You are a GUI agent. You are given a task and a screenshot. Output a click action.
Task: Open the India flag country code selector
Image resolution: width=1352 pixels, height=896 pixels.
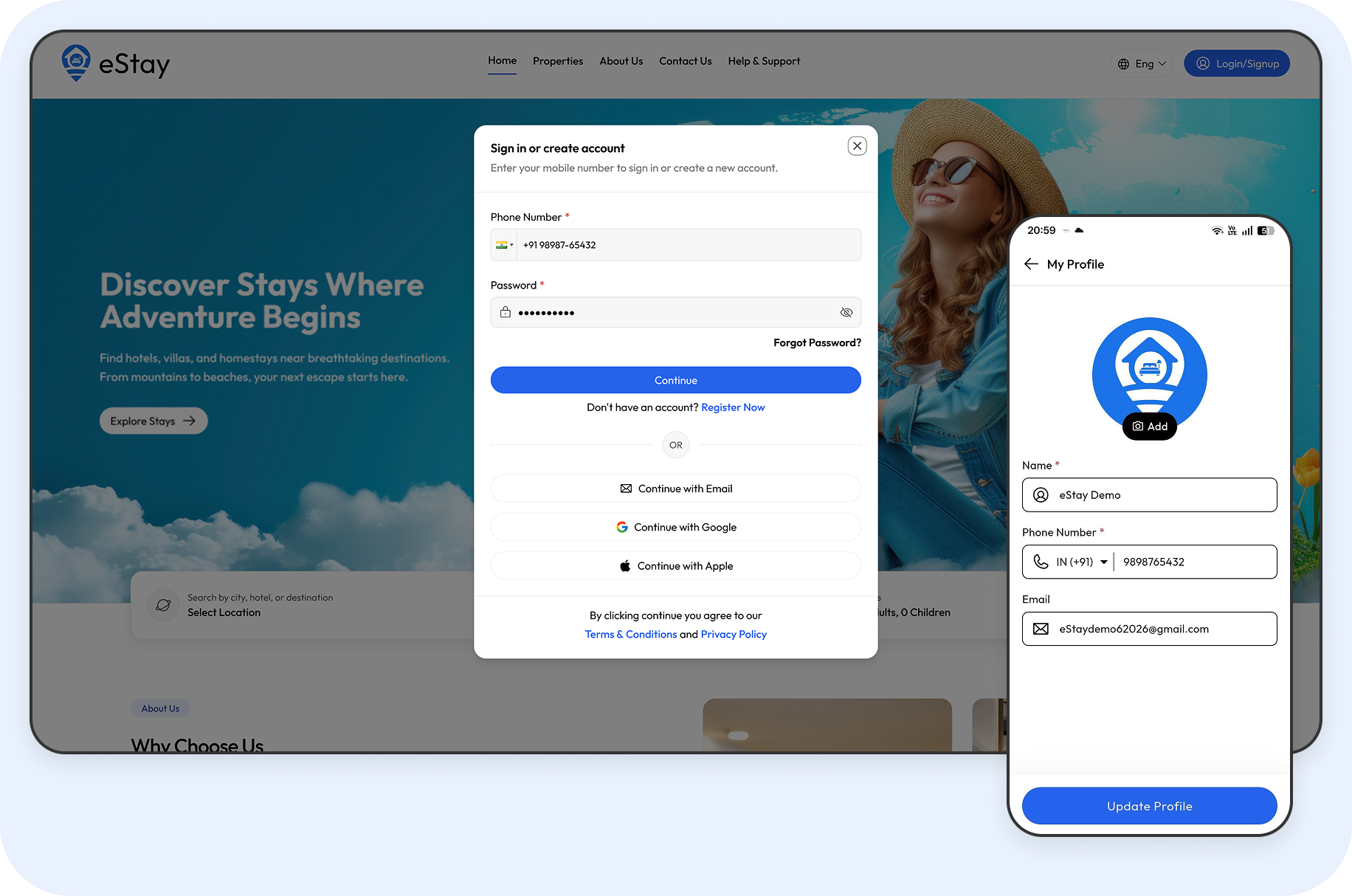504,245
